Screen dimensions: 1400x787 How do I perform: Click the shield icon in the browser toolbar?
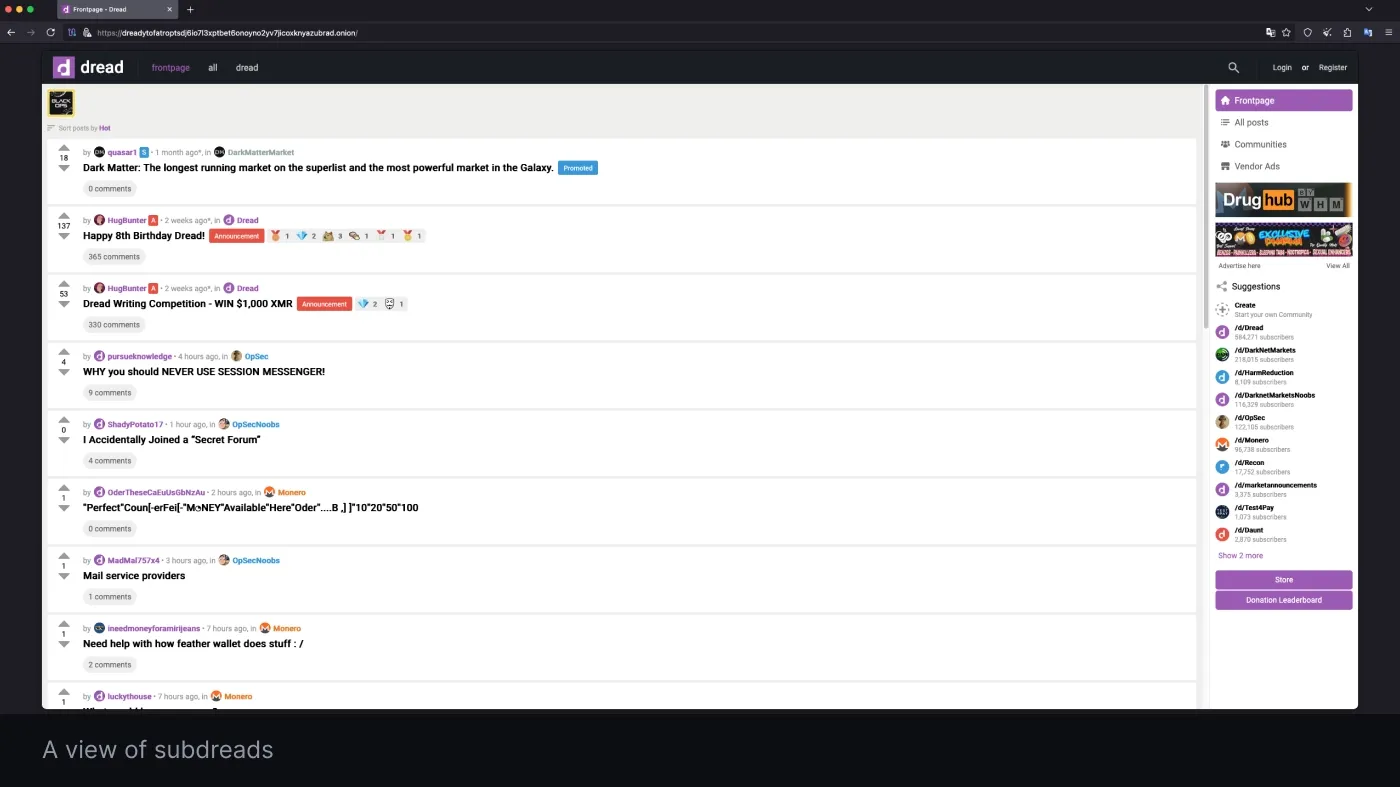coord(1307,32)
